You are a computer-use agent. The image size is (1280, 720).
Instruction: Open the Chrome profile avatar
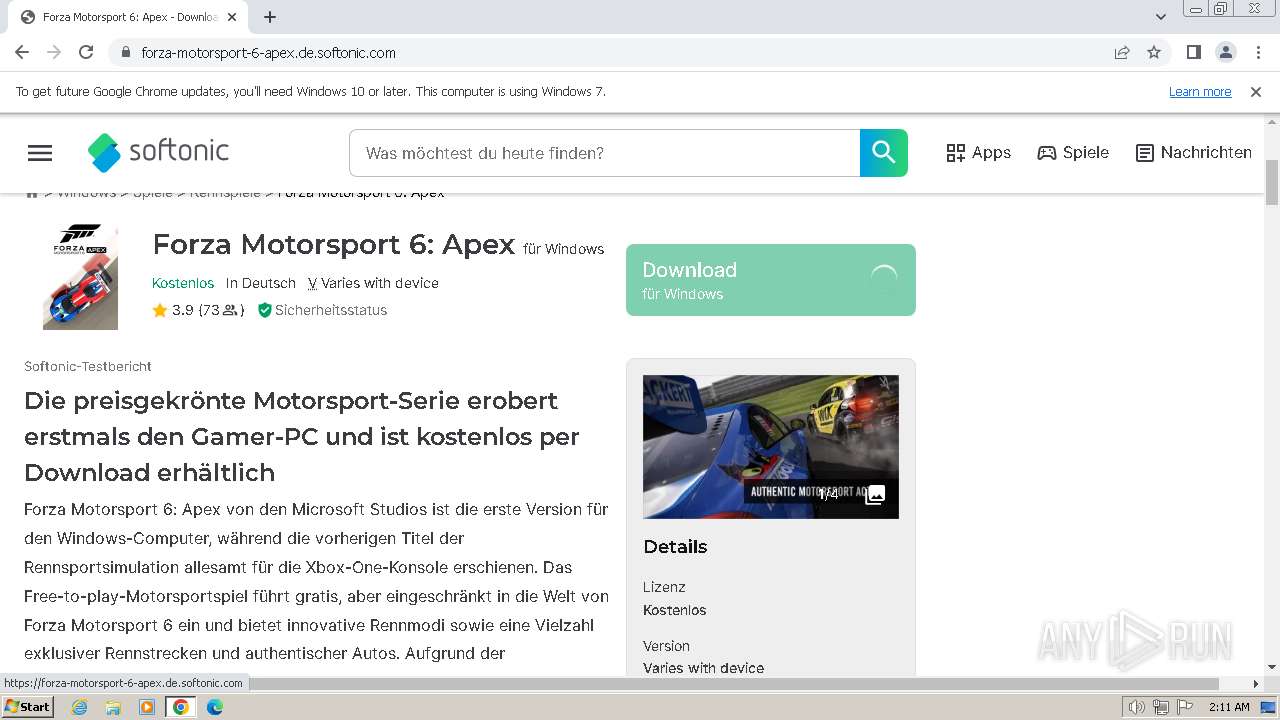pos(1225,53)
